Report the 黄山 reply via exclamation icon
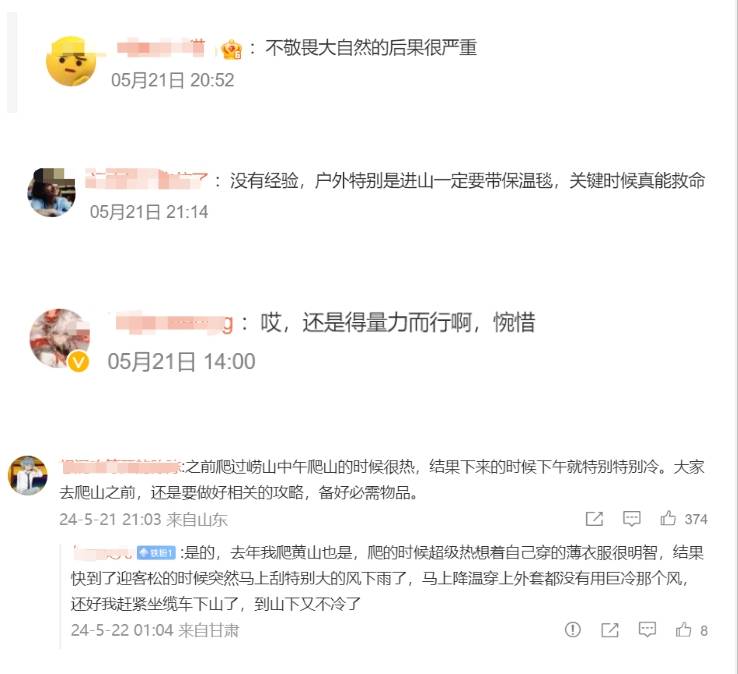The width and height of the screenshot is (738, 674). [572, 629]
